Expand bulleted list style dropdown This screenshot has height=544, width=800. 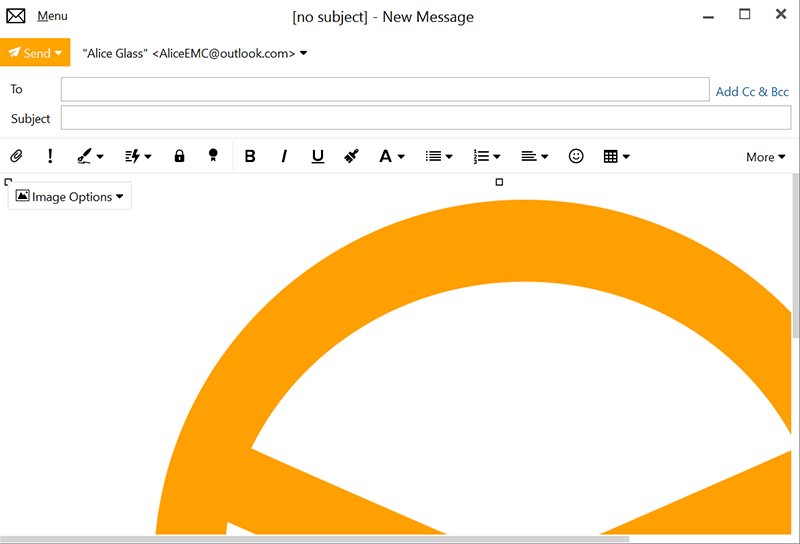coord(449,157)
